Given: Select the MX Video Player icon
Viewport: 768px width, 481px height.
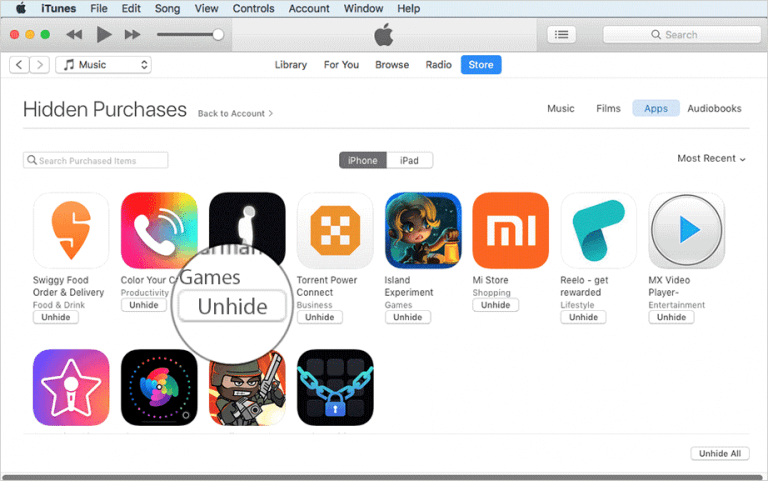Looking at the screenshot, I should [x=686, y=230].
